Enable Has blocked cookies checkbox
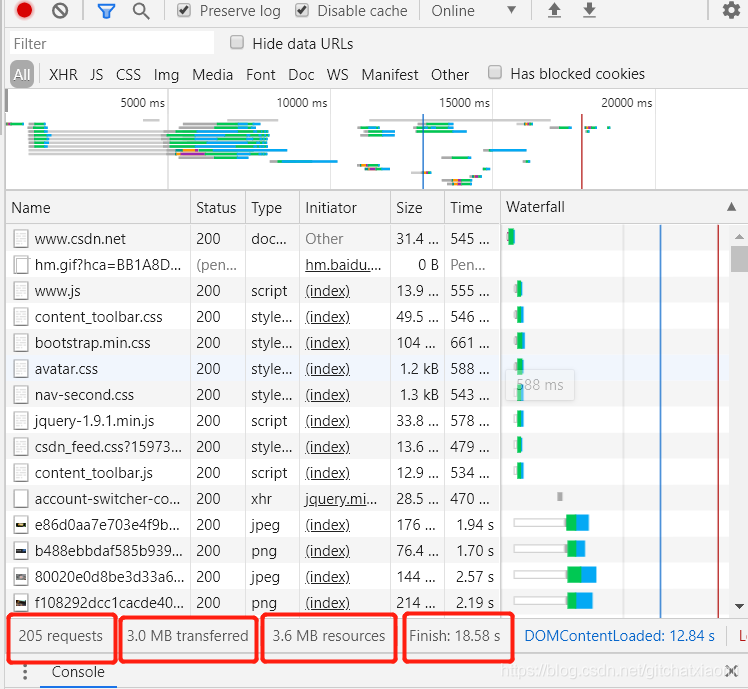The height and width of the screenshot is (689, 748). tap(495, 72)
